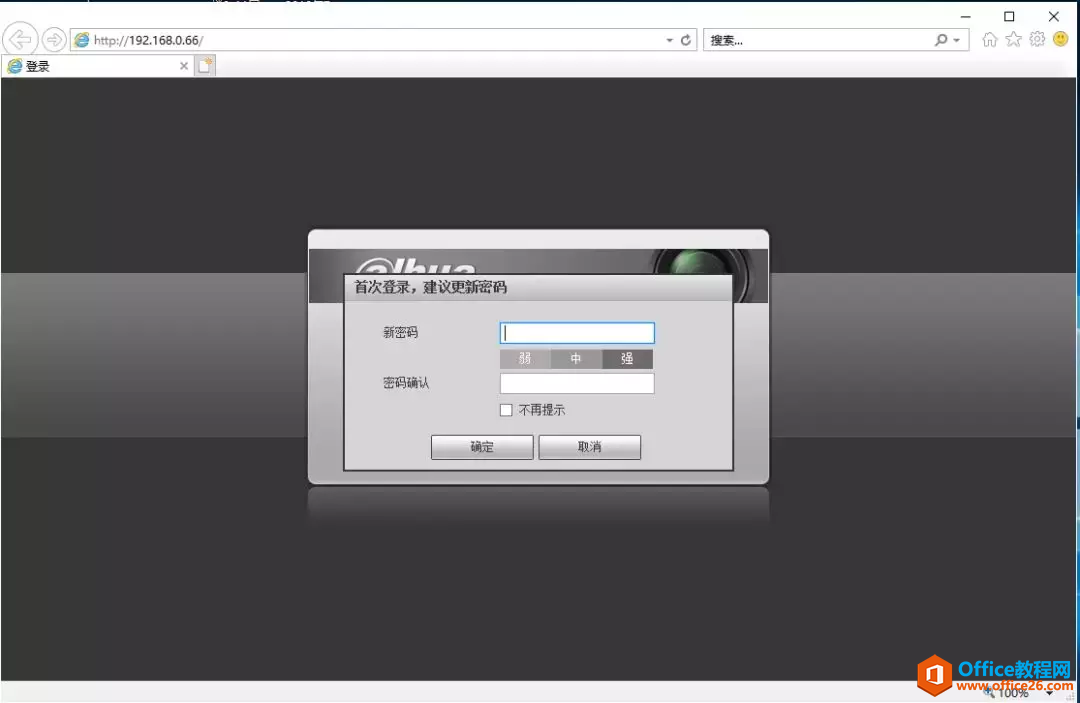Expand the search provider dropdown arrow
Viewport: 1080px width, 703px height.
(957, 40)
